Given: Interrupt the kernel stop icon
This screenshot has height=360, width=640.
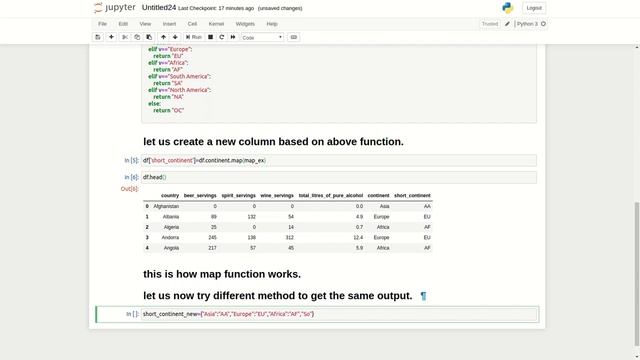Looking at the screenshot, I should coord(210,37).
